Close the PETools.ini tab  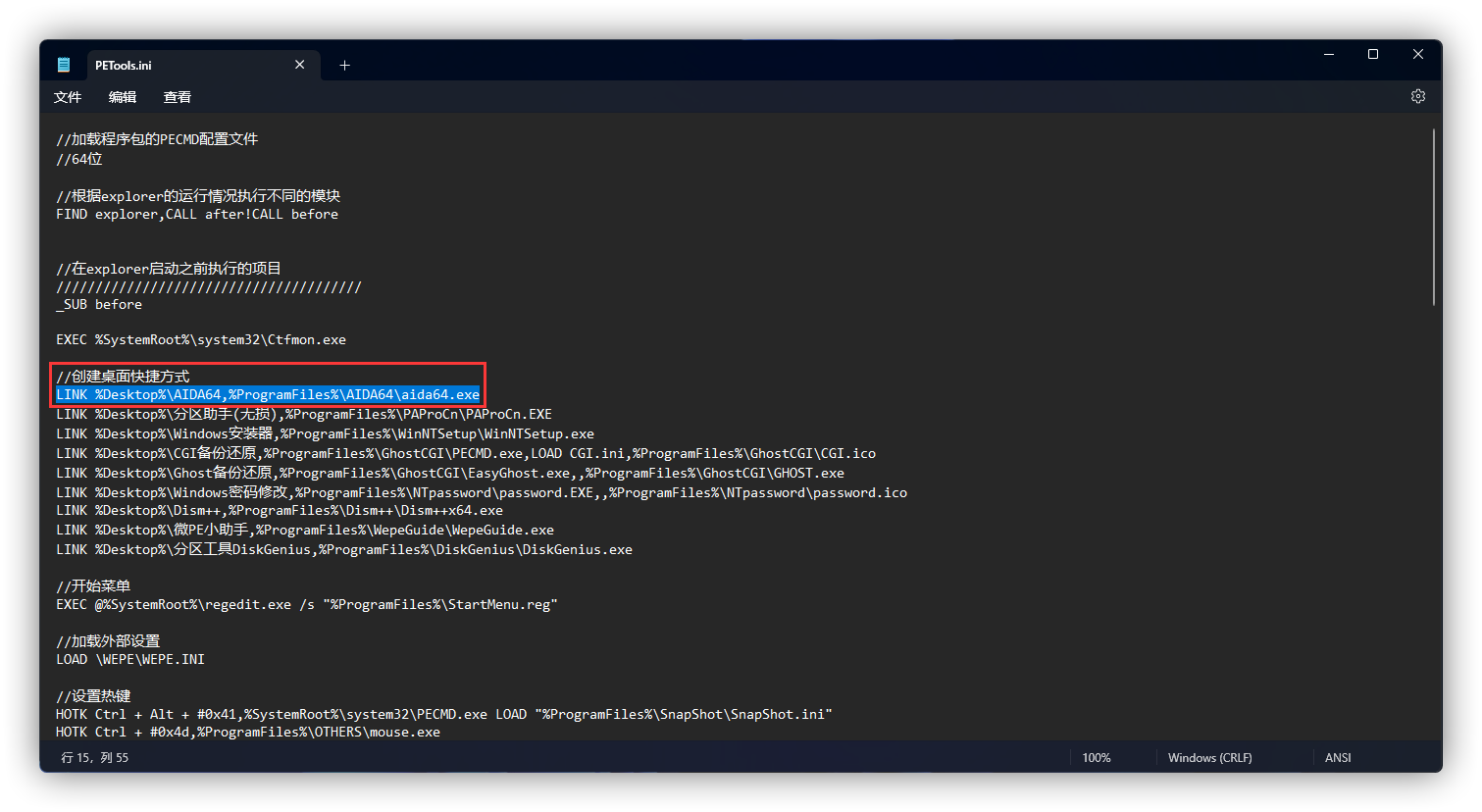(299, 65)
